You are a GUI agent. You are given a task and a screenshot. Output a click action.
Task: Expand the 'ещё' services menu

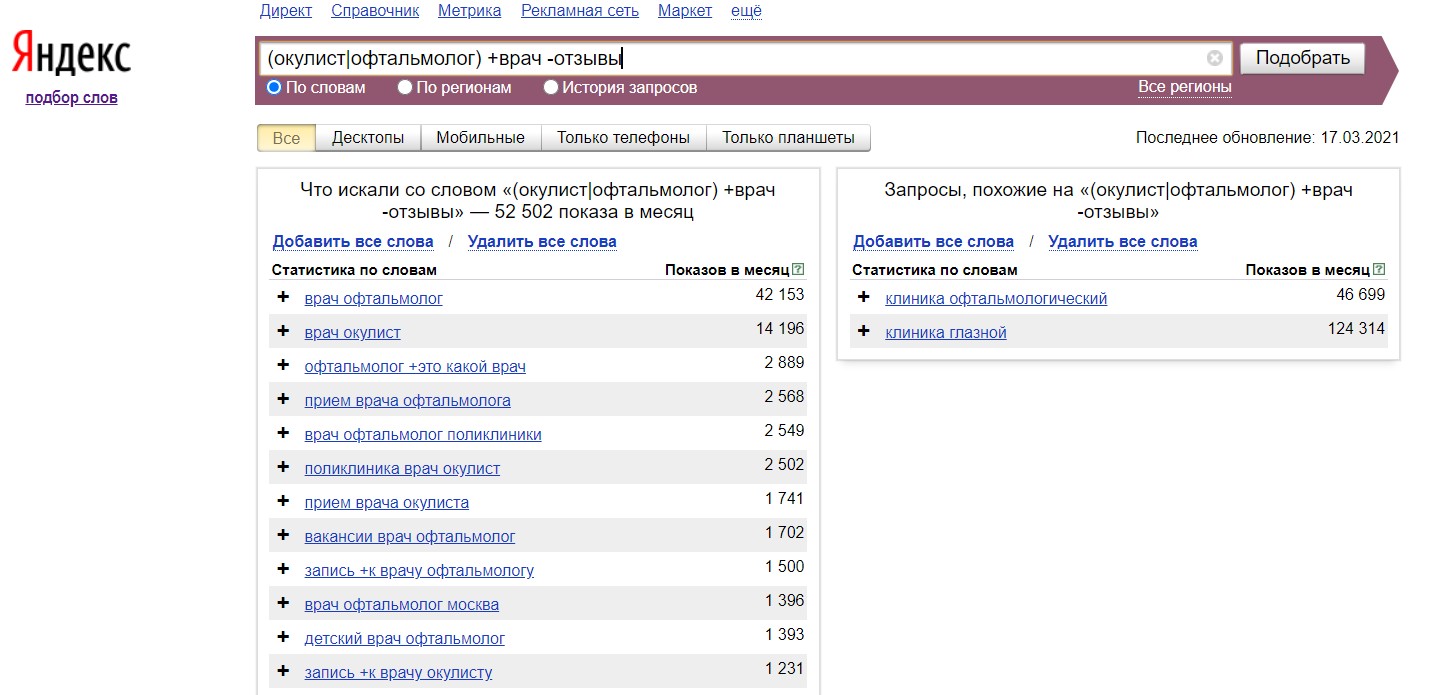click(x=746, y=11)
